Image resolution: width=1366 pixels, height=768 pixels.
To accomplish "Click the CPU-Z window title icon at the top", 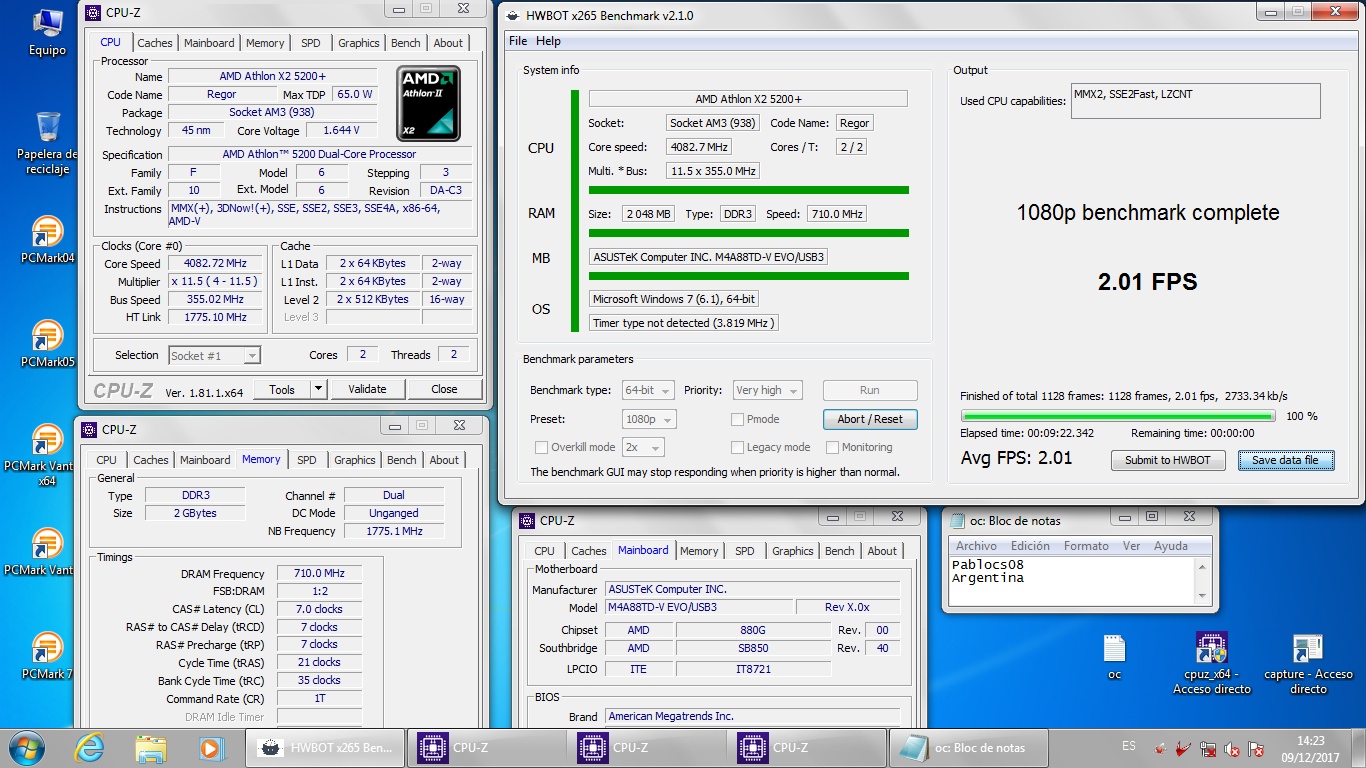I will pyautogui.click(x=93, y=13).
